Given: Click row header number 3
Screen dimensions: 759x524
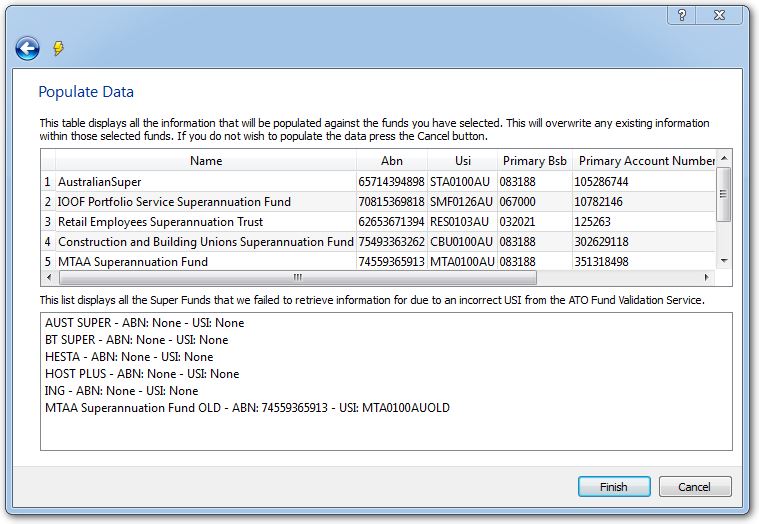Looking at the screenshot, I should pyautogui.click(x=48, y=222).
